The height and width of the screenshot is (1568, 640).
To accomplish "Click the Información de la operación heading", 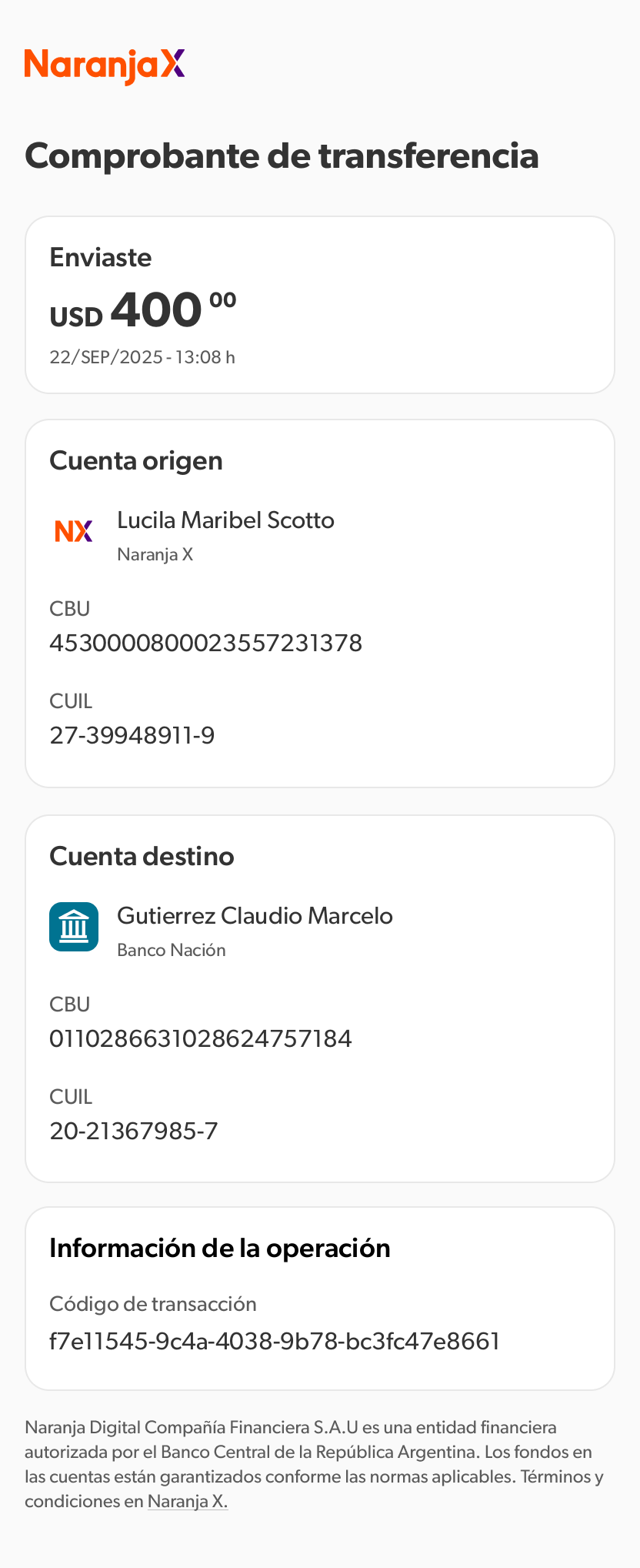I will (x=220, y=1248).
